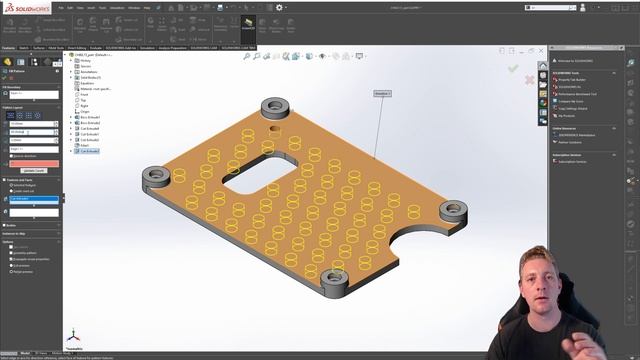Select the Polygon pattern layout icon
This screenshot has height=360, width=640.
pyautogui.click(x=38, y=116)
